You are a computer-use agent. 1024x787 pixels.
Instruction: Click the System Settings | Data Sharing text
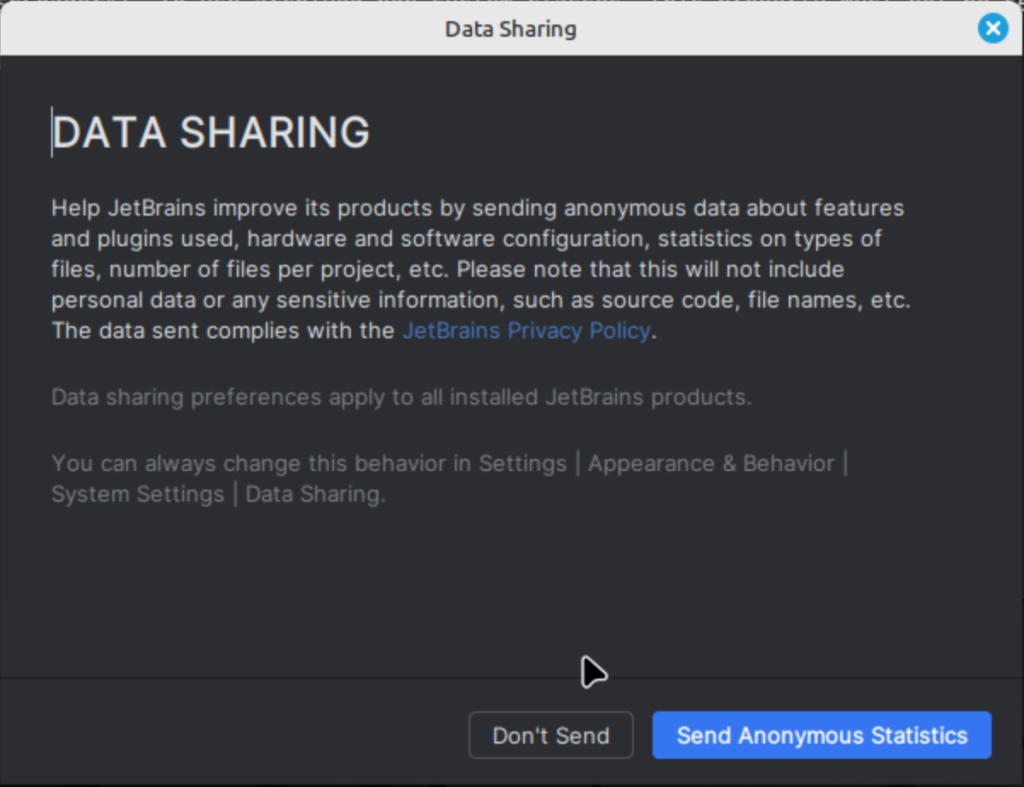click(x=219, y=493)
